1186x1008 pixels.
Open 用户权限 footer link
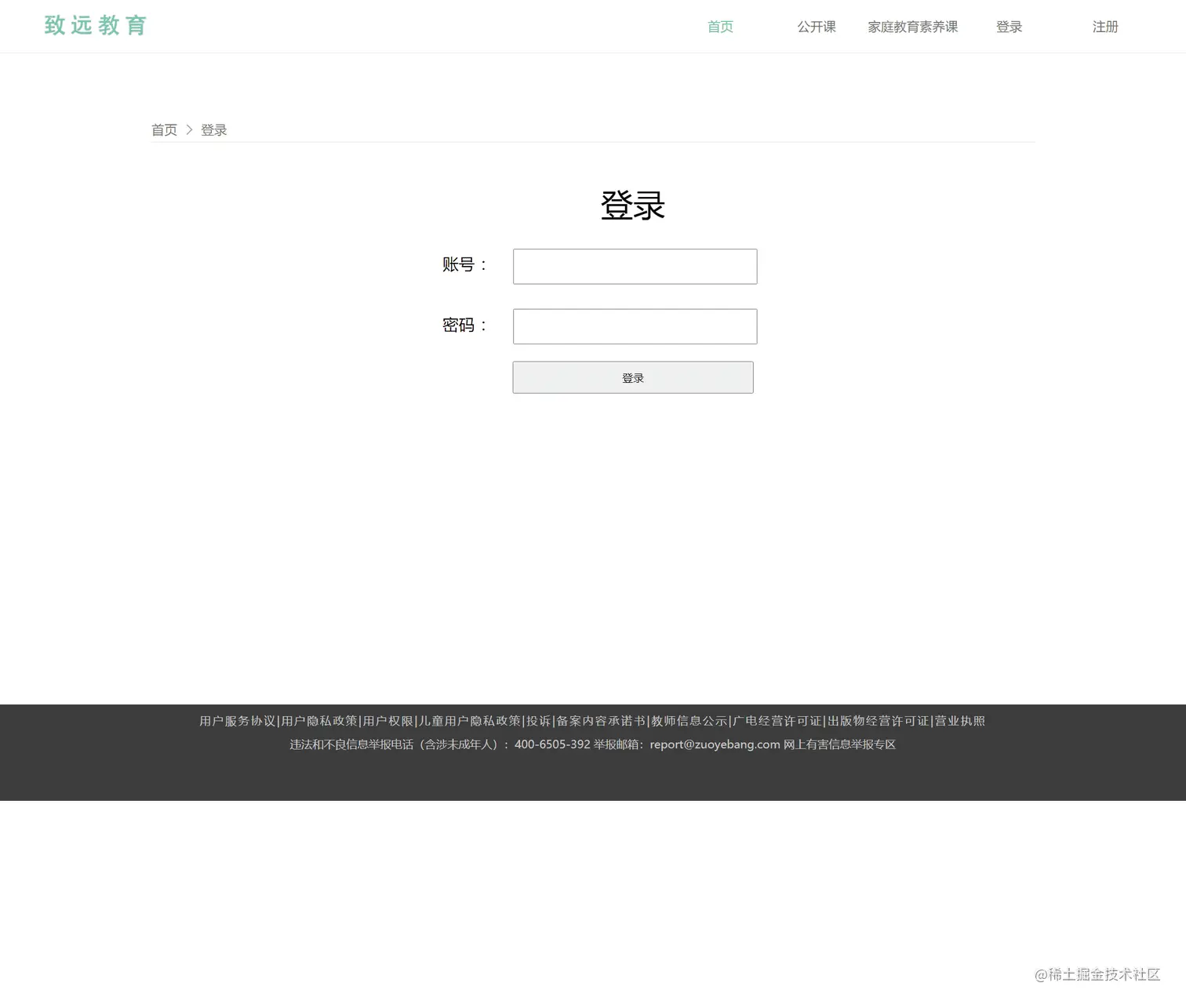tap(388, 721)
